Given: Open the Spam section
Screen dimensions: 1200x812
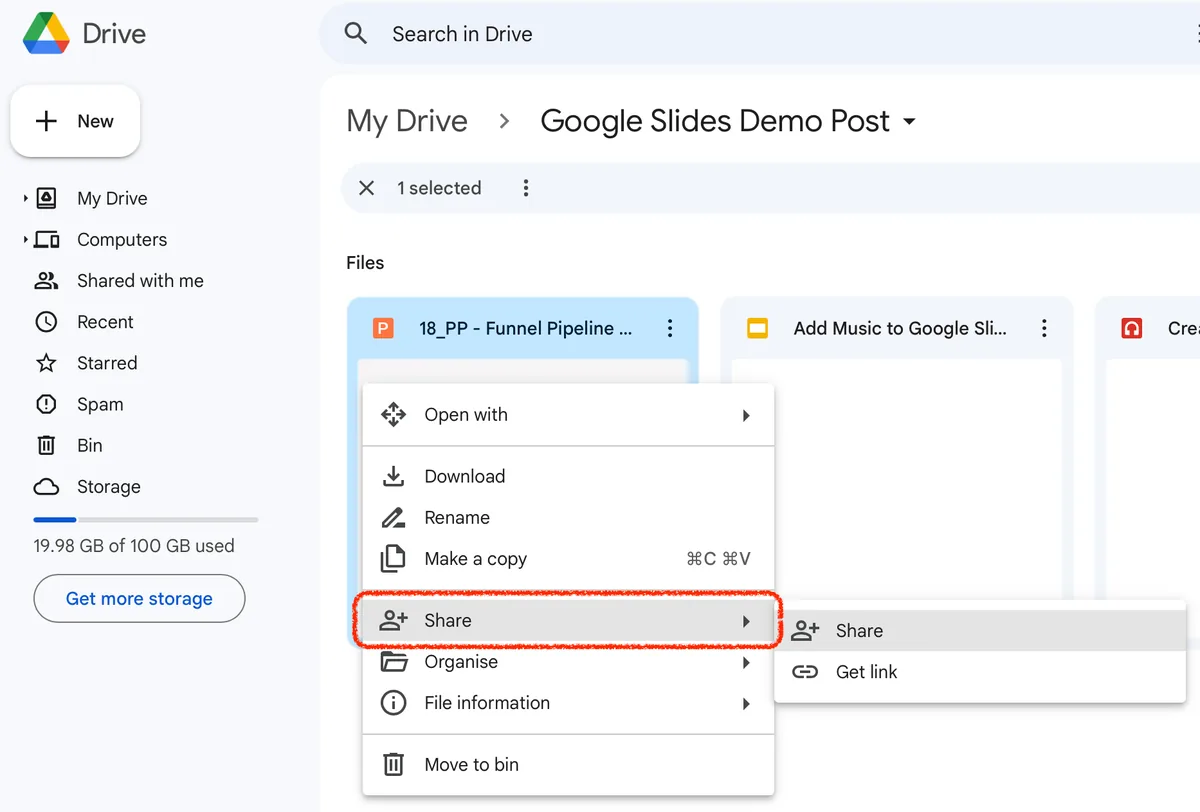Looking at the screenshot, I should point(100,404).
